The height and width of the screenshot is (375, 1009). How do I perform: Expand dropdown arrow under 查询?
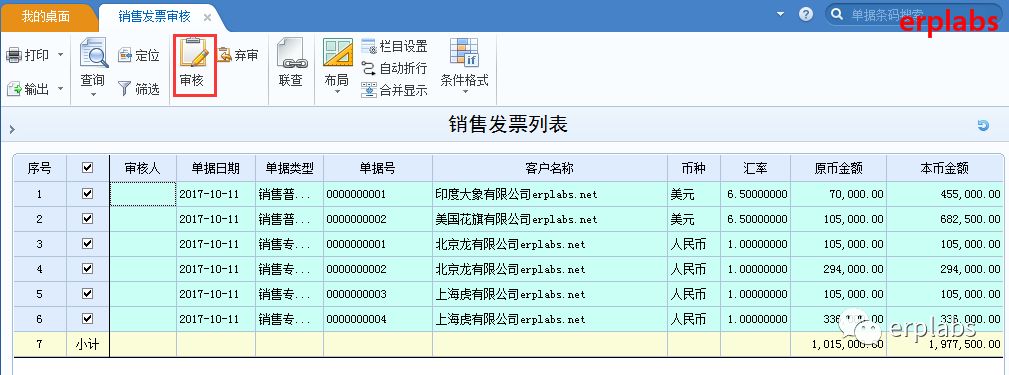pos(93,95)
